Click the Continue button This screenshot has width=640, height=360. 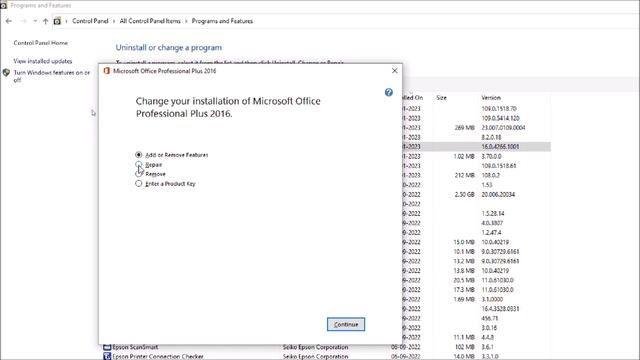point(346,324)
